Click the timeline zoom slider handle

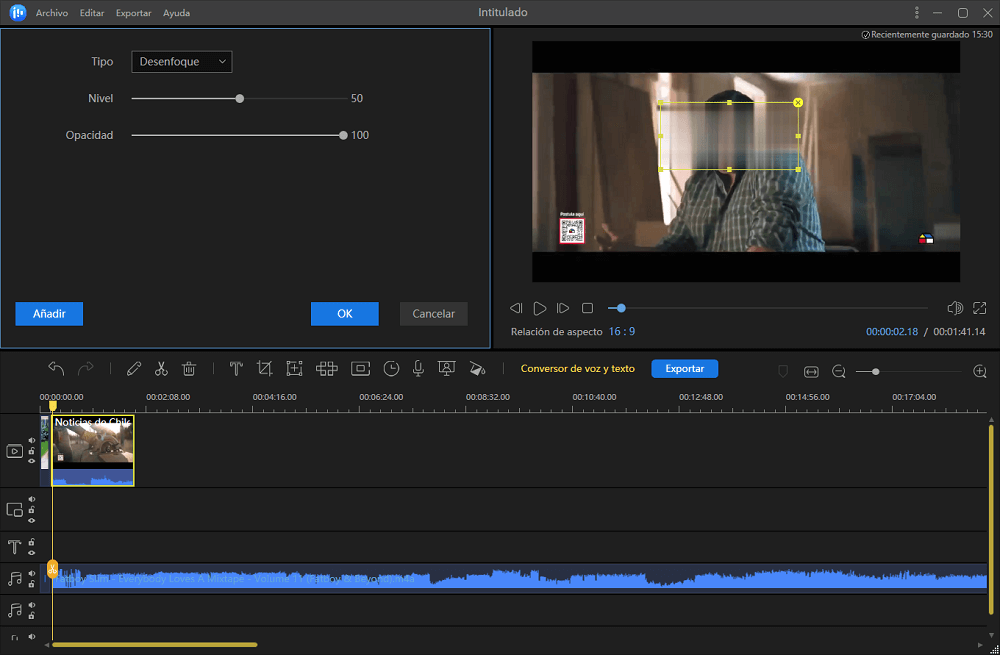point(876,371)
